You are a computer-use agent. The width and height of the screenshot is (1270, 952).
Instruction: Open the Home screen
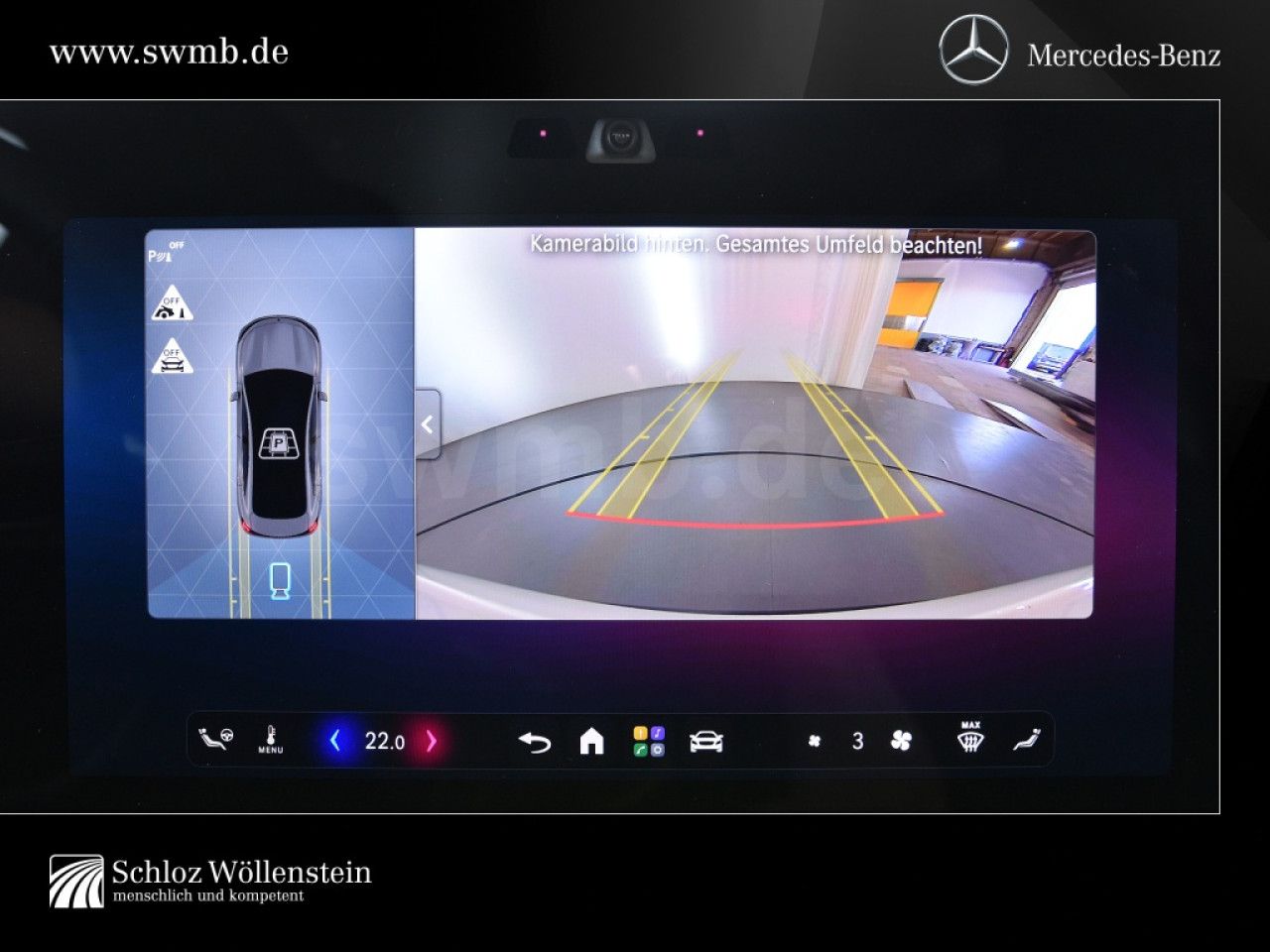coord(591,741)
